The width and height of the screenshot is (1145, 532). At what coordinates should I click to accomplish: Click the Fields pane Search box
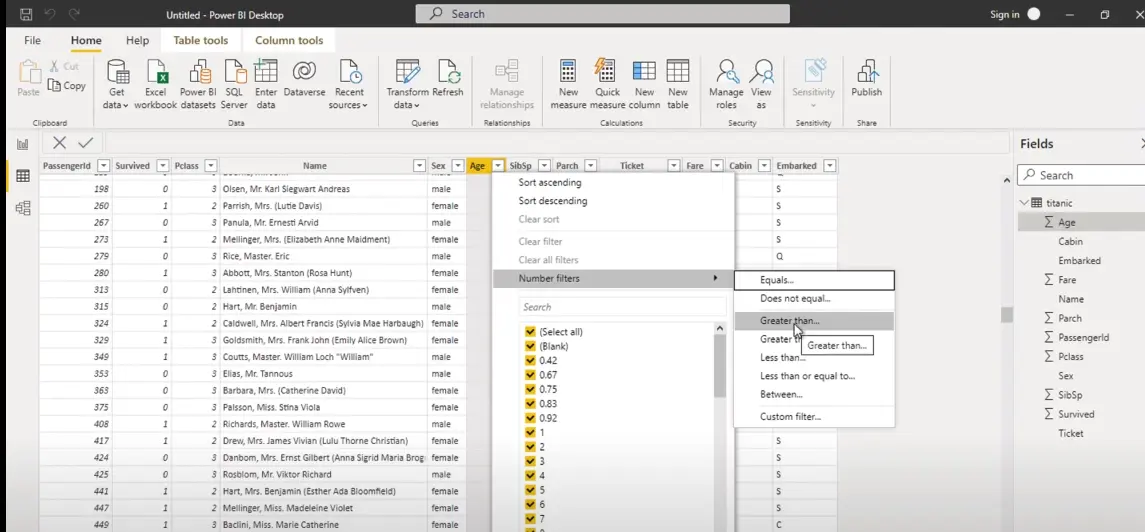(1082, 175)
